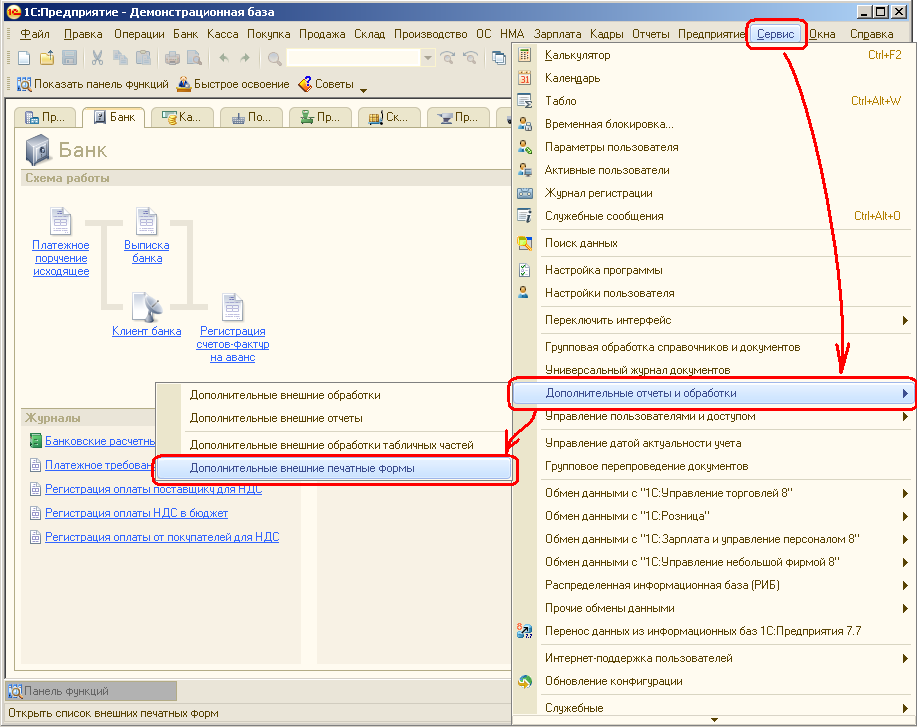Click the Find next icon

tap(448, 57)
